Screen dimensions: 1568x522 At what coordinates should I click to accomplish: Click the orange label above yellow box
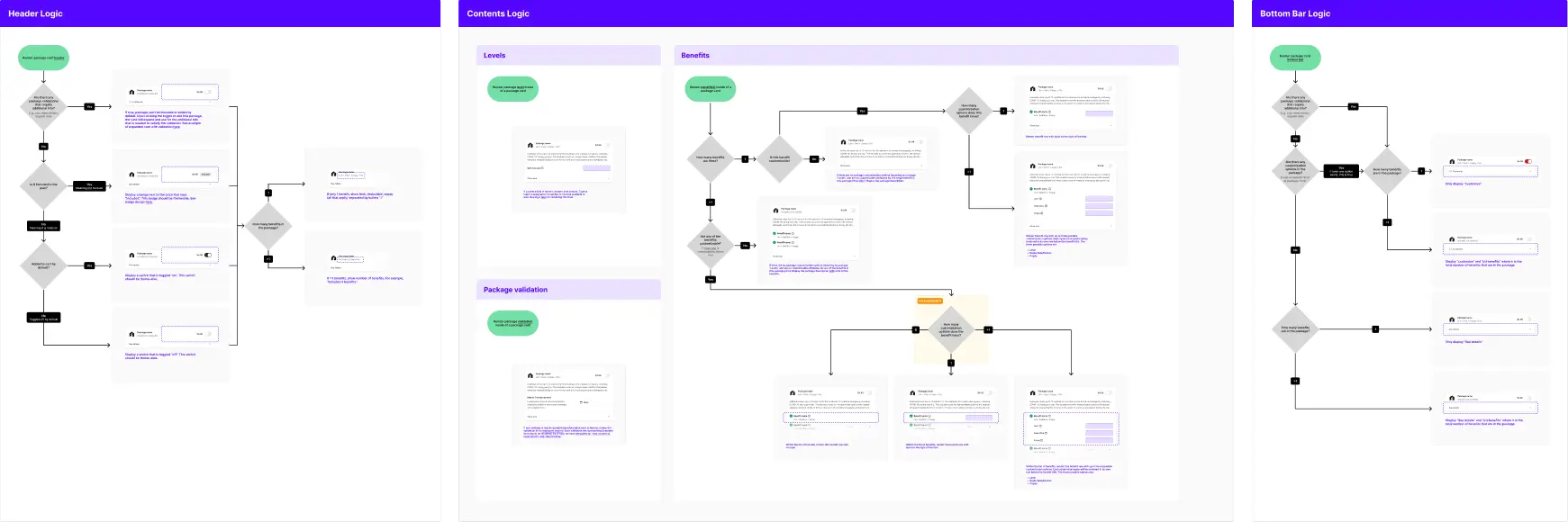pos(929,301)
